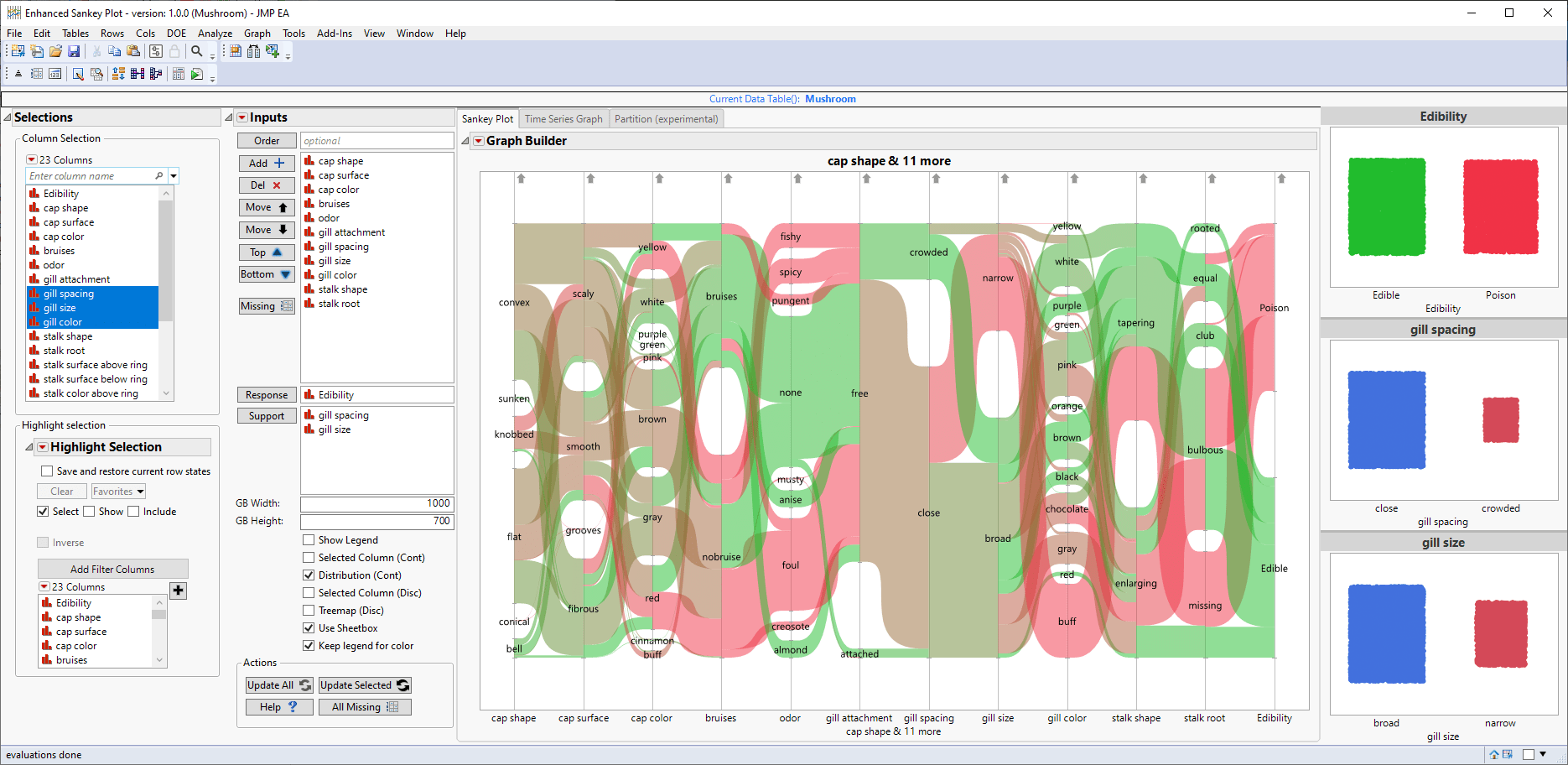Check Save and restore current row states
The width and height of the screenshot is (1568, 765).
(48, 471)
